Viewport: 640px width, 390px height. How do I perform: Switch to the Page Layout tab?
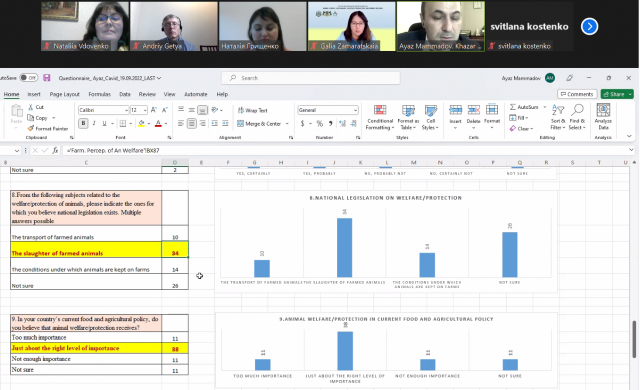click(64, 94)
